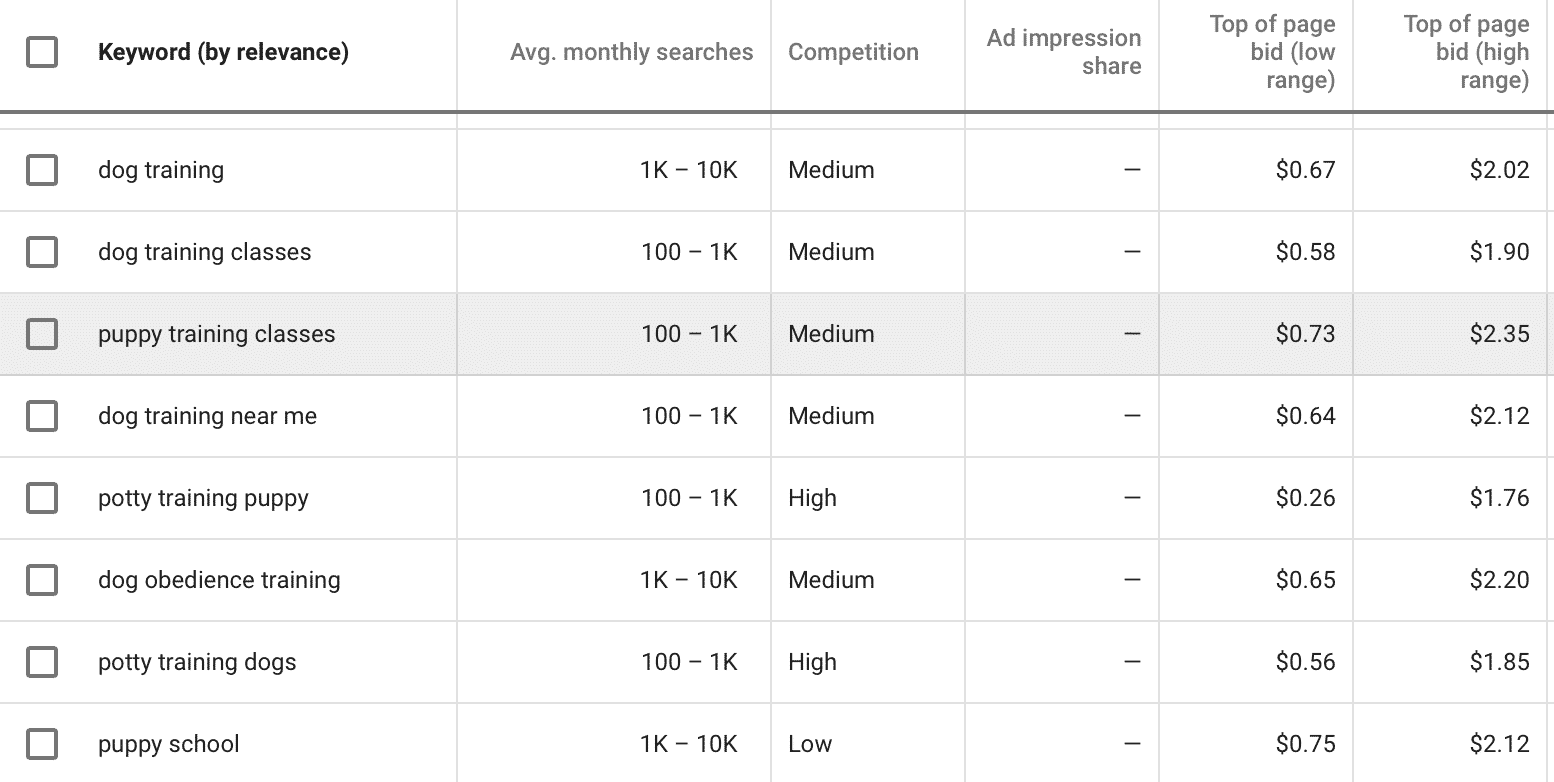Select the puppy school row checkbox

click(x=42, y=744)
